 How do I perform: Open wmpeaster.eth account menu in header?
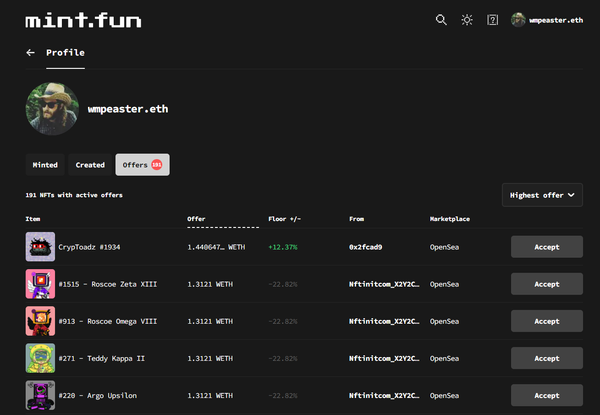point(547,20)
